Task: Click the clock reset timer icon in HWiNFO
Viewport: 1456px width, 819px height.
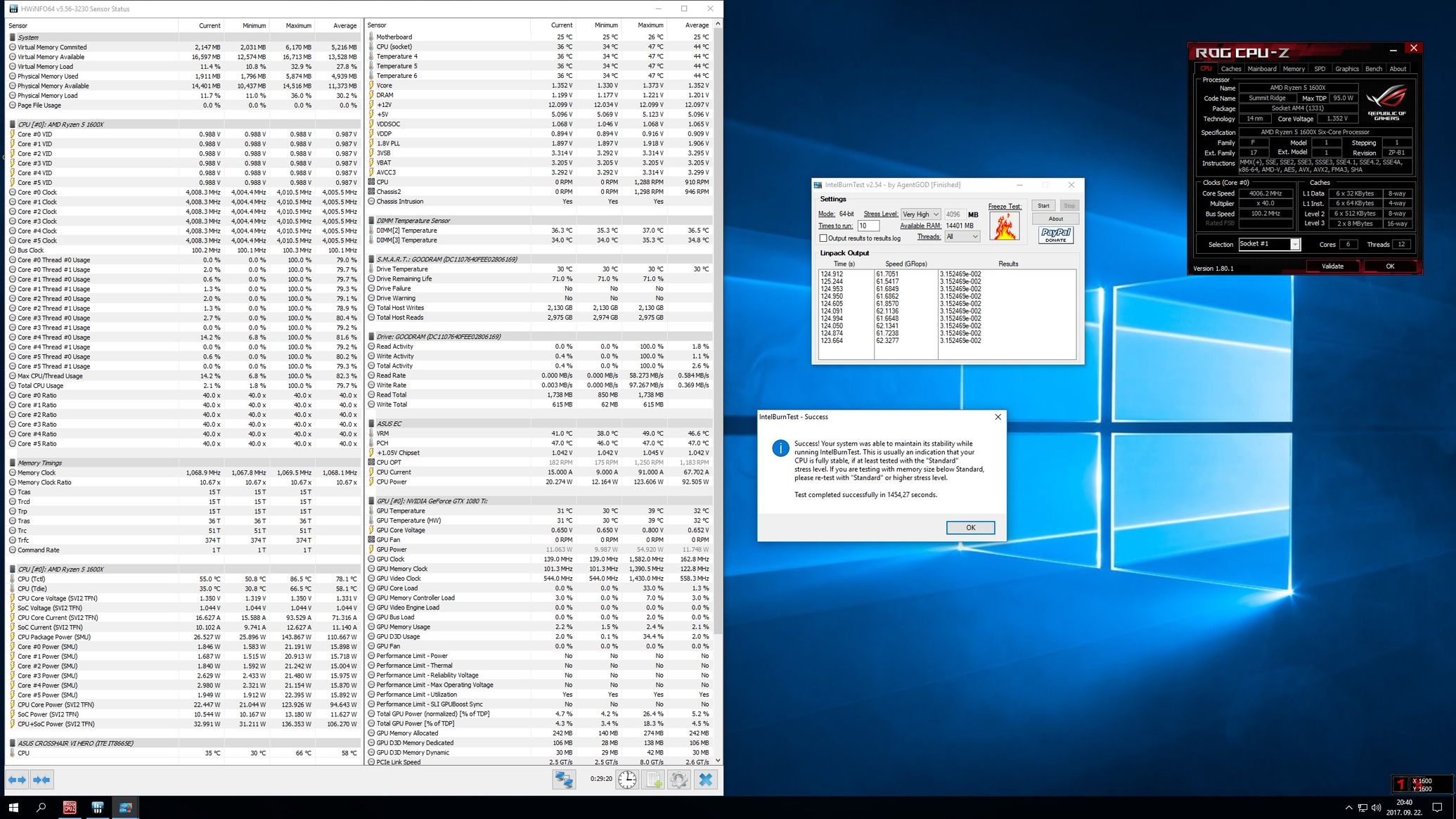Action: point(627,780)
